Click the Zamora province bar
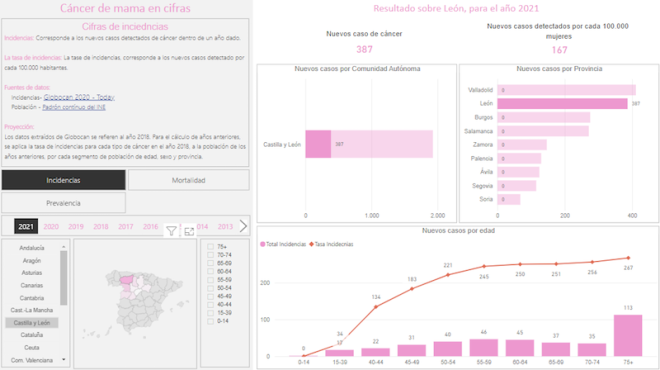The image size is (660, 370). [x=522, y=145]
